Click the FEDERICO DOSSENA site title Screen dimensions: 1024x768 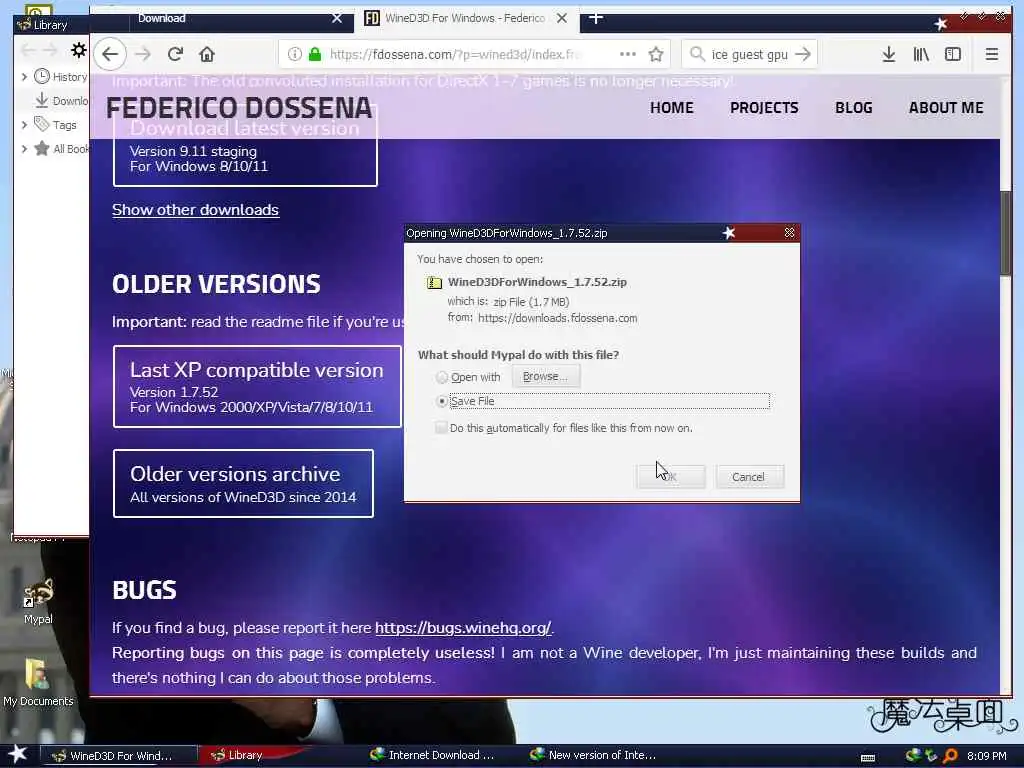[239, 108]
